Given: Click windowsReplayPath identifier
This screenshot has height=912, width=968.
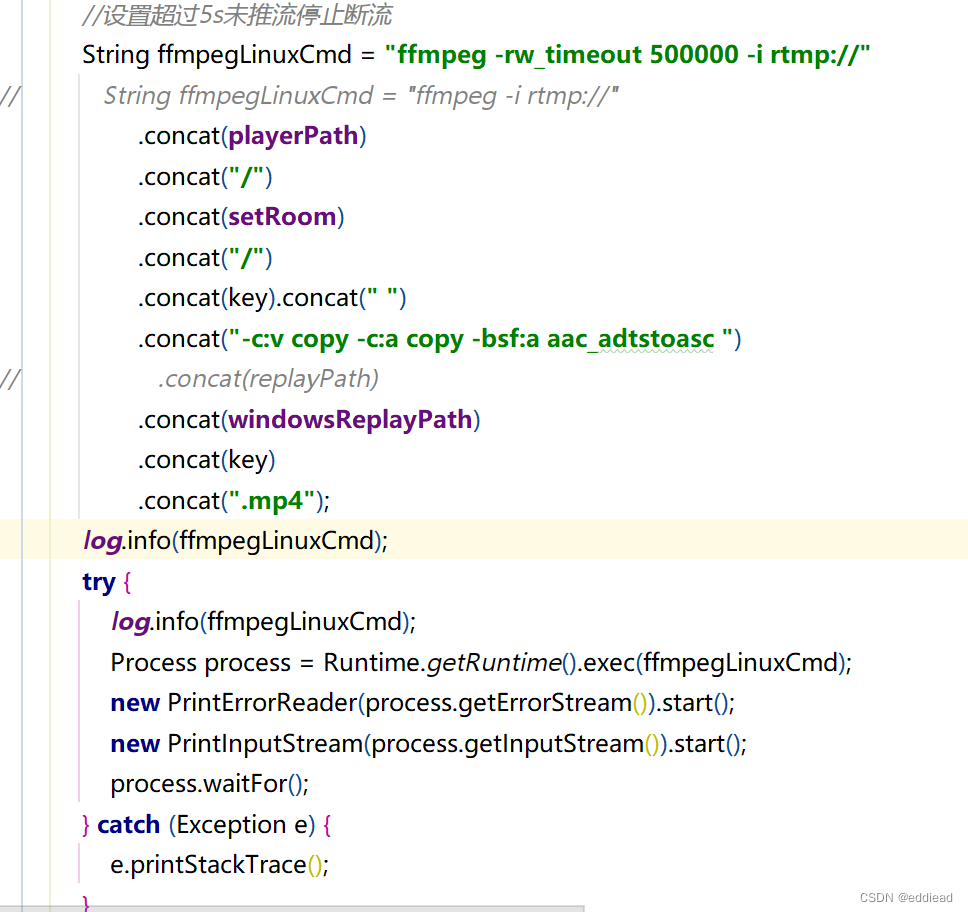Looking at the screenshot, I should [x=350, y=420].
